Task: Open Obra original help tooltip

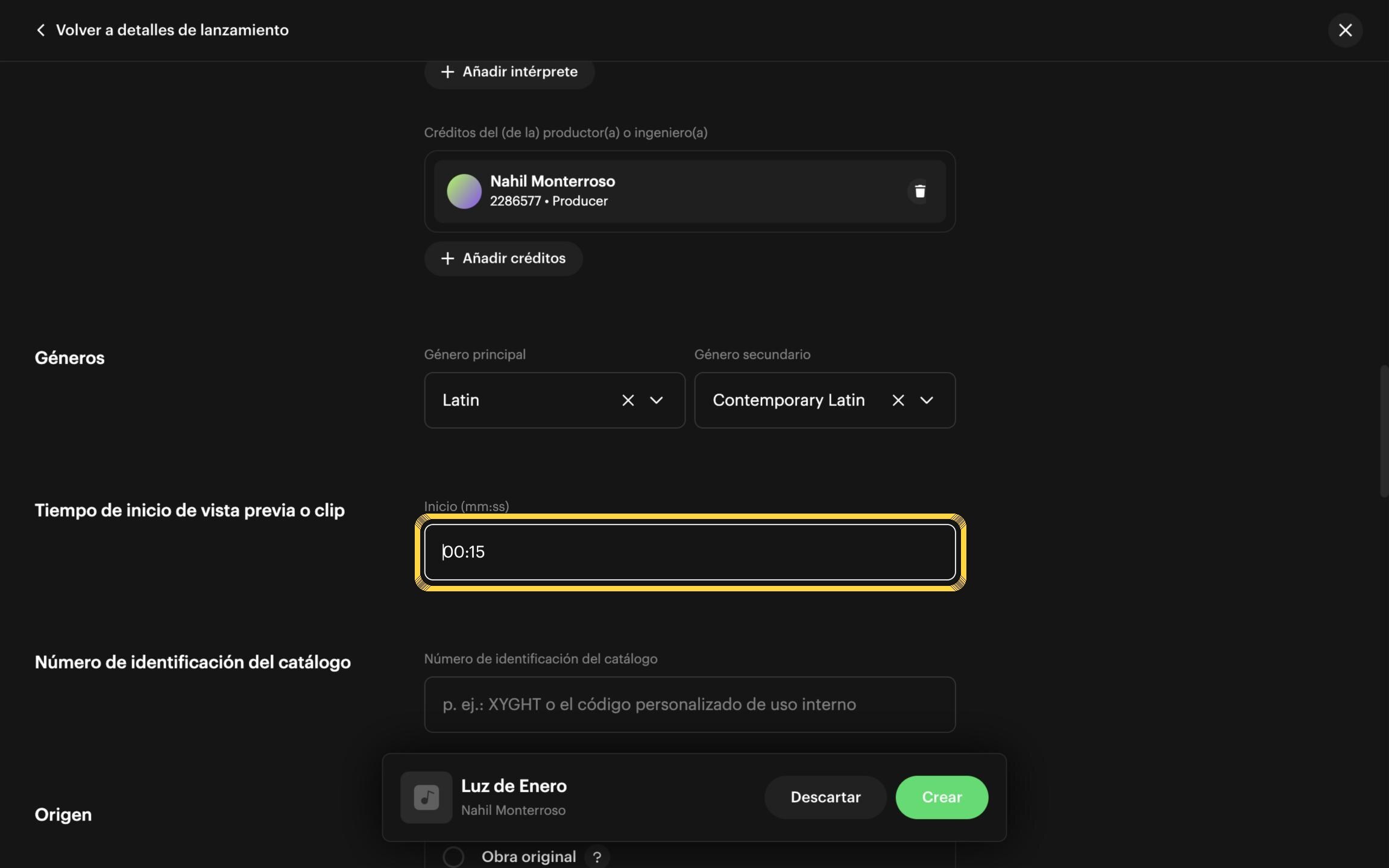Action: [x=597, y=857]
